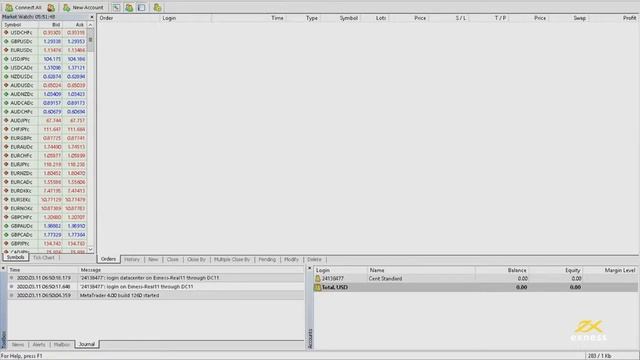Click the icon beside Total, USD row
Screen dimensions: 640x360
pyautogui.click(x=318, y=287)
